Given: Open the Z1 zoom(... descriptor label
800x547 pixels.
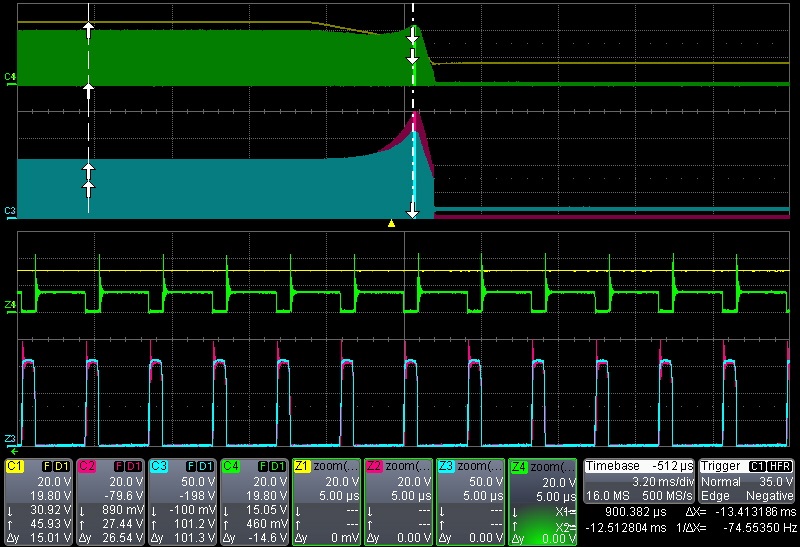Looking at the screenshot, I should (336, 466).
